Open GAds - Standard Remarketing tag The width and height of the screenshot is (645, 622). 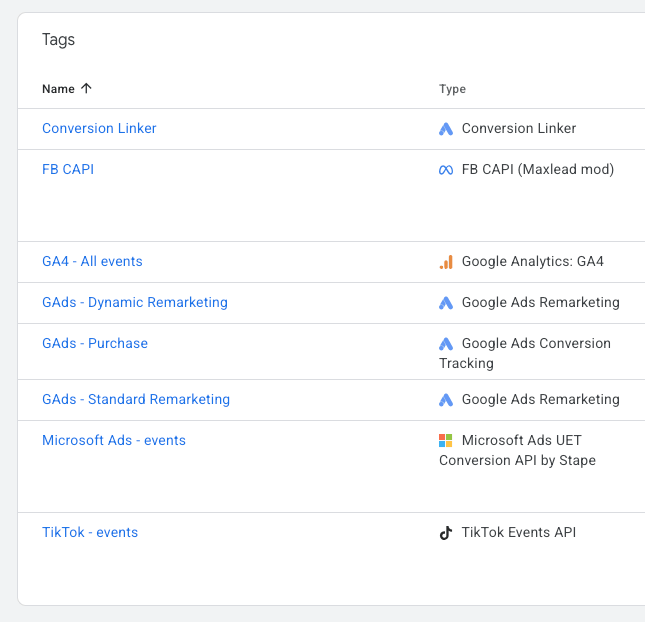[136, 399]
